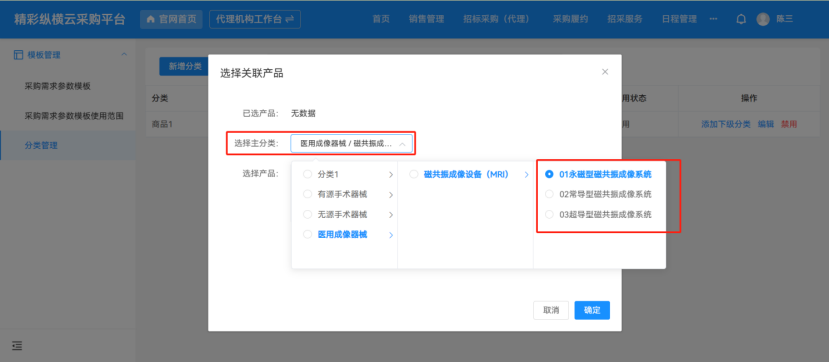Expand 有源手术器械 submenu arrow
Screen dimensions: 829x362
391,195
